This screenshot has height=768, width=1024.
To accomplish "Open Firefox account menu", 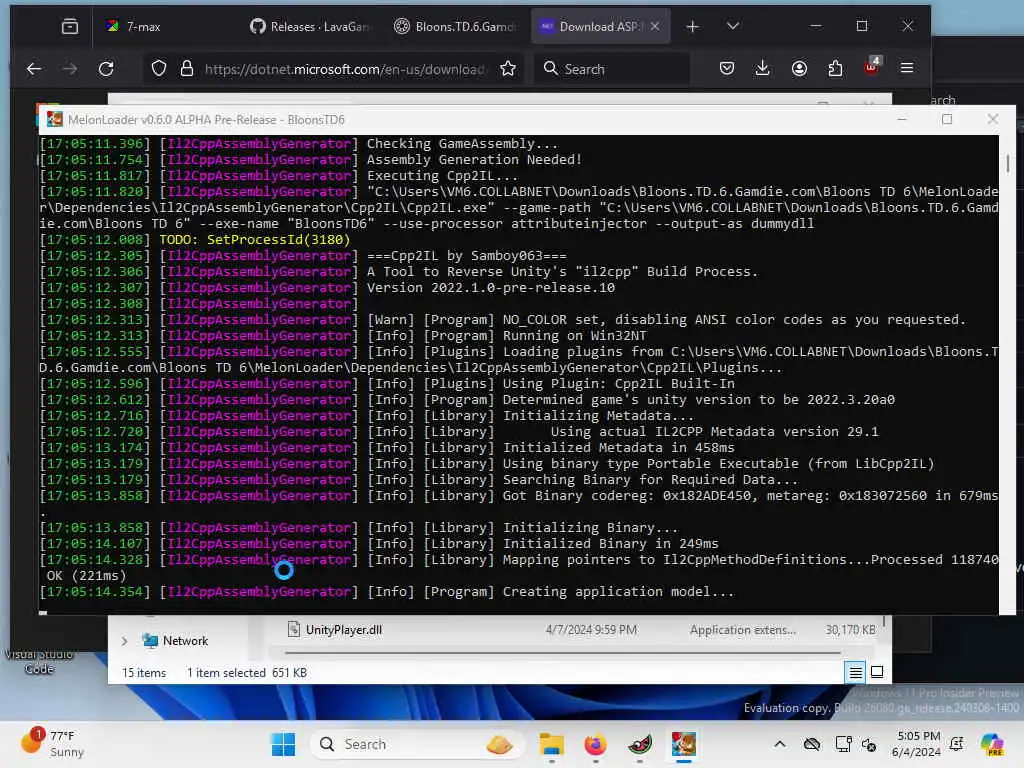I will [x=799, y=69].
